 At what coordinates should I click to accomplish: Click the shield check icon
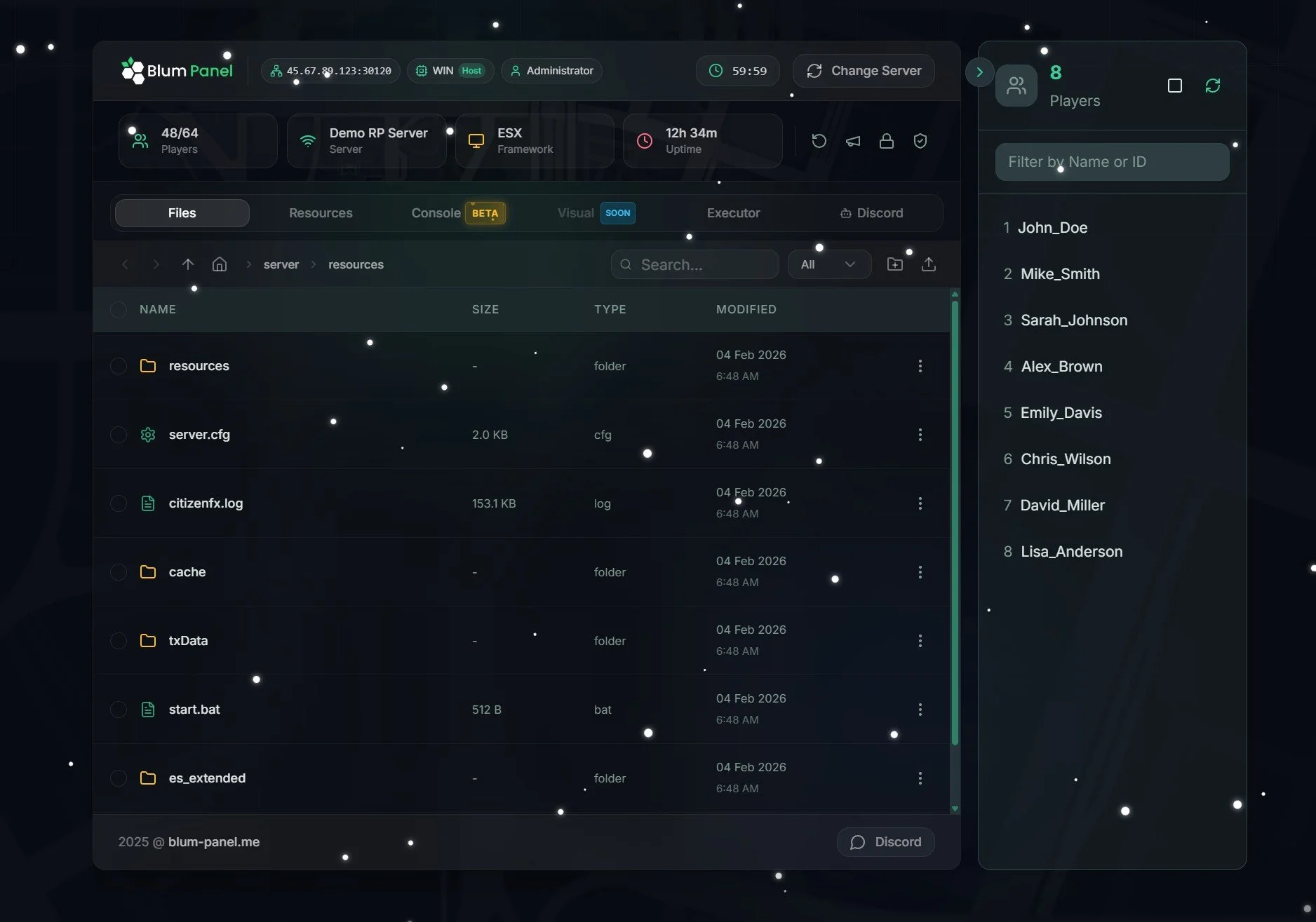[920, 141]
